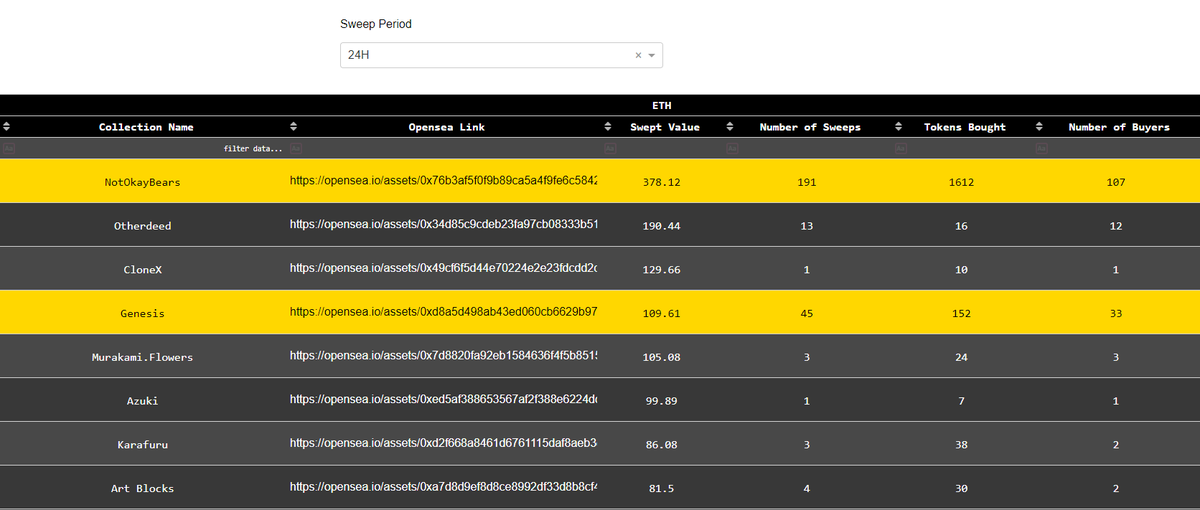Image resolution: width=1200 pixels, height=510 pixels.
Task: Click the 24 tokens bought cell
Action: (x=962, y=357)
